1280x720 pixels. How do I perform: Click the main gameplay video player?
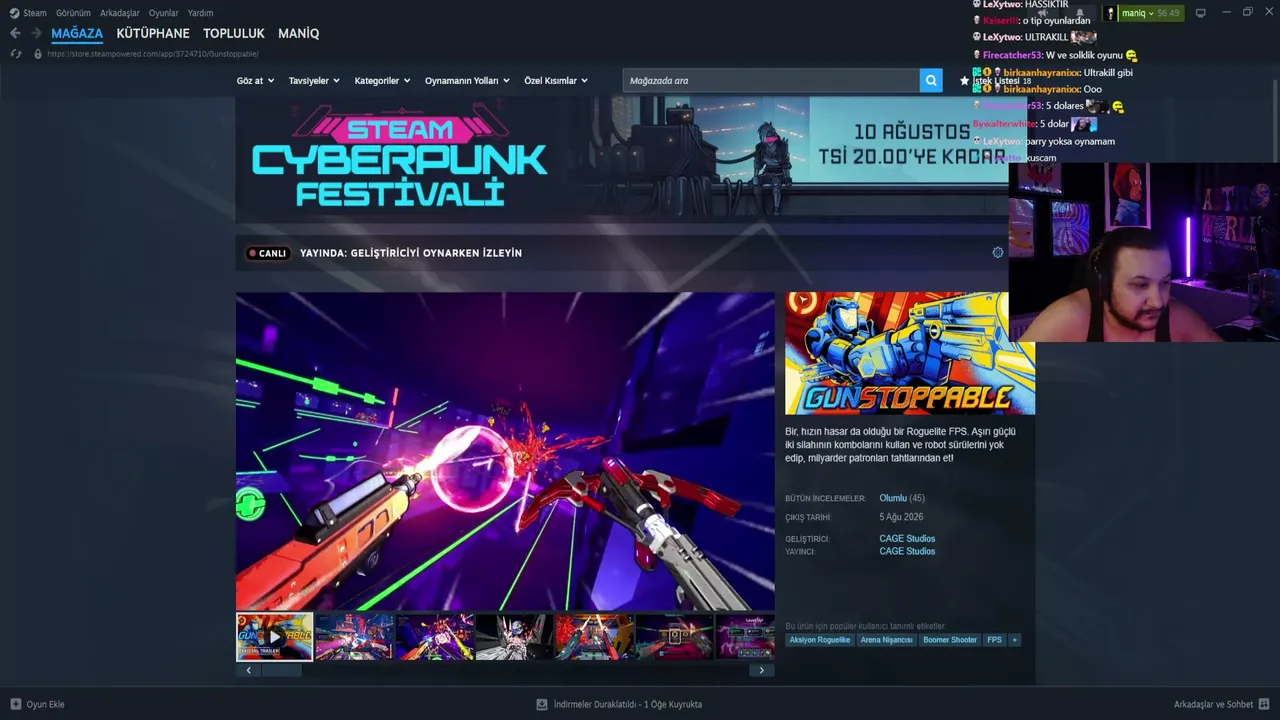click(x=505, y=451)
